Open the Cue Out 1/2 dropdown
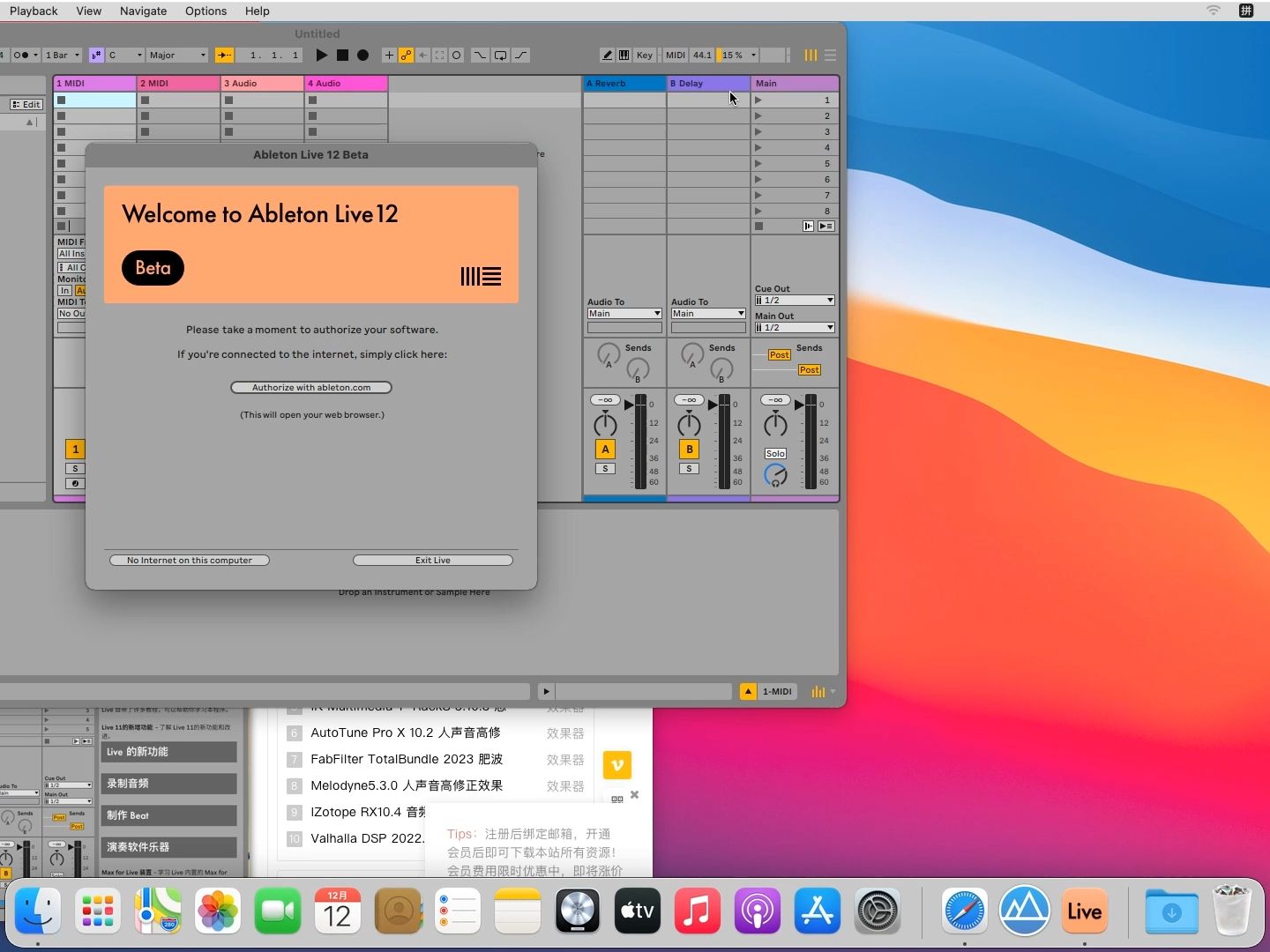Viewport: 1270px width, 952px height. [795, 301]
